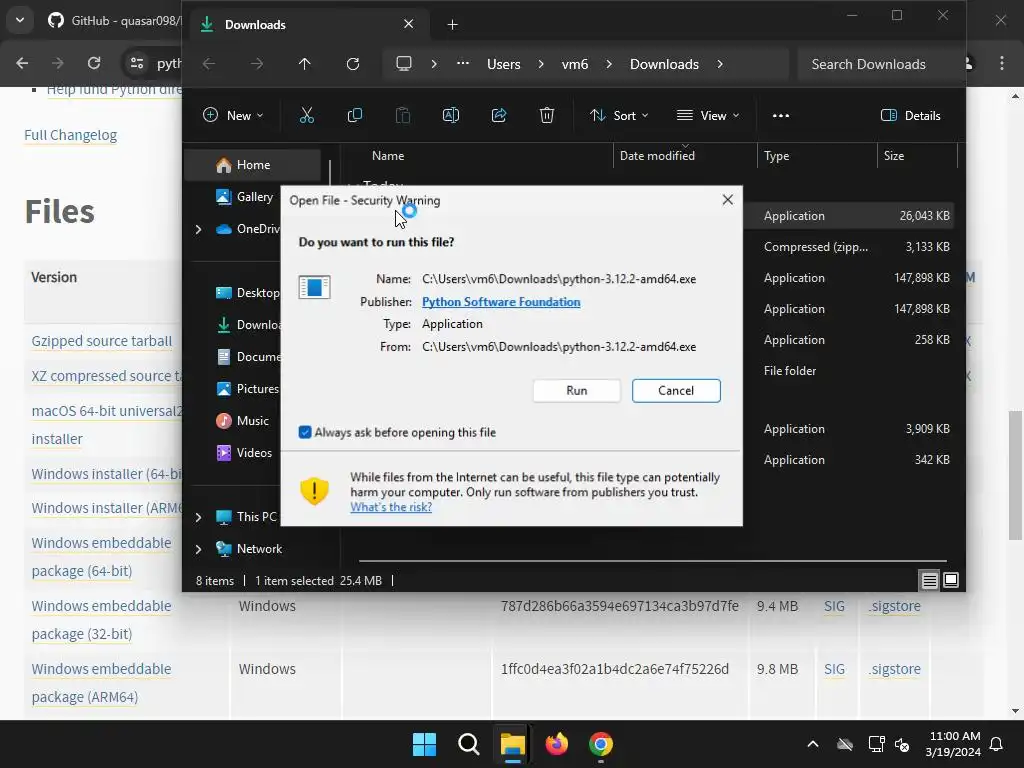Open Windows taskbar Search
This screenshot has width=1024, height=768.
coord(468,744)
